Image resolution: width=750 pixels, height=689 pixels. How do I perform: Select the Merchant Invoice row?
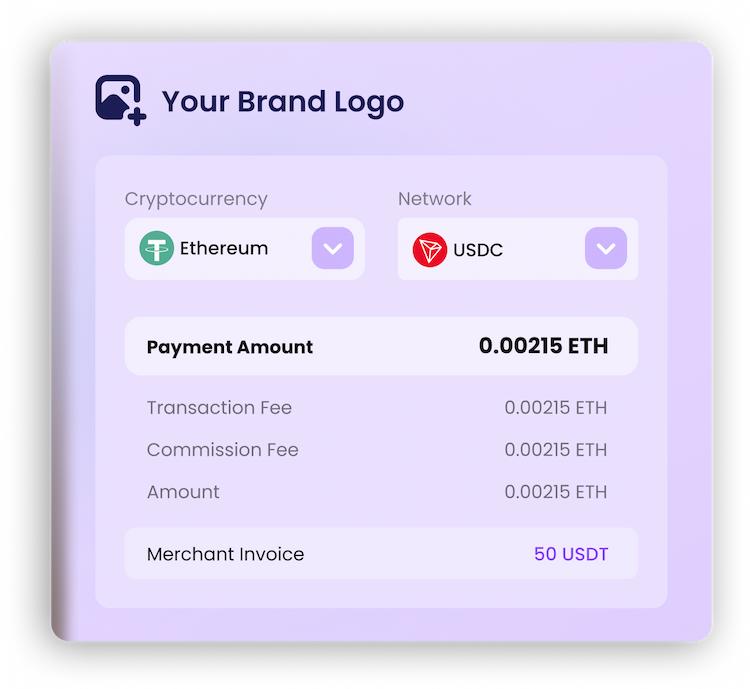381,553
